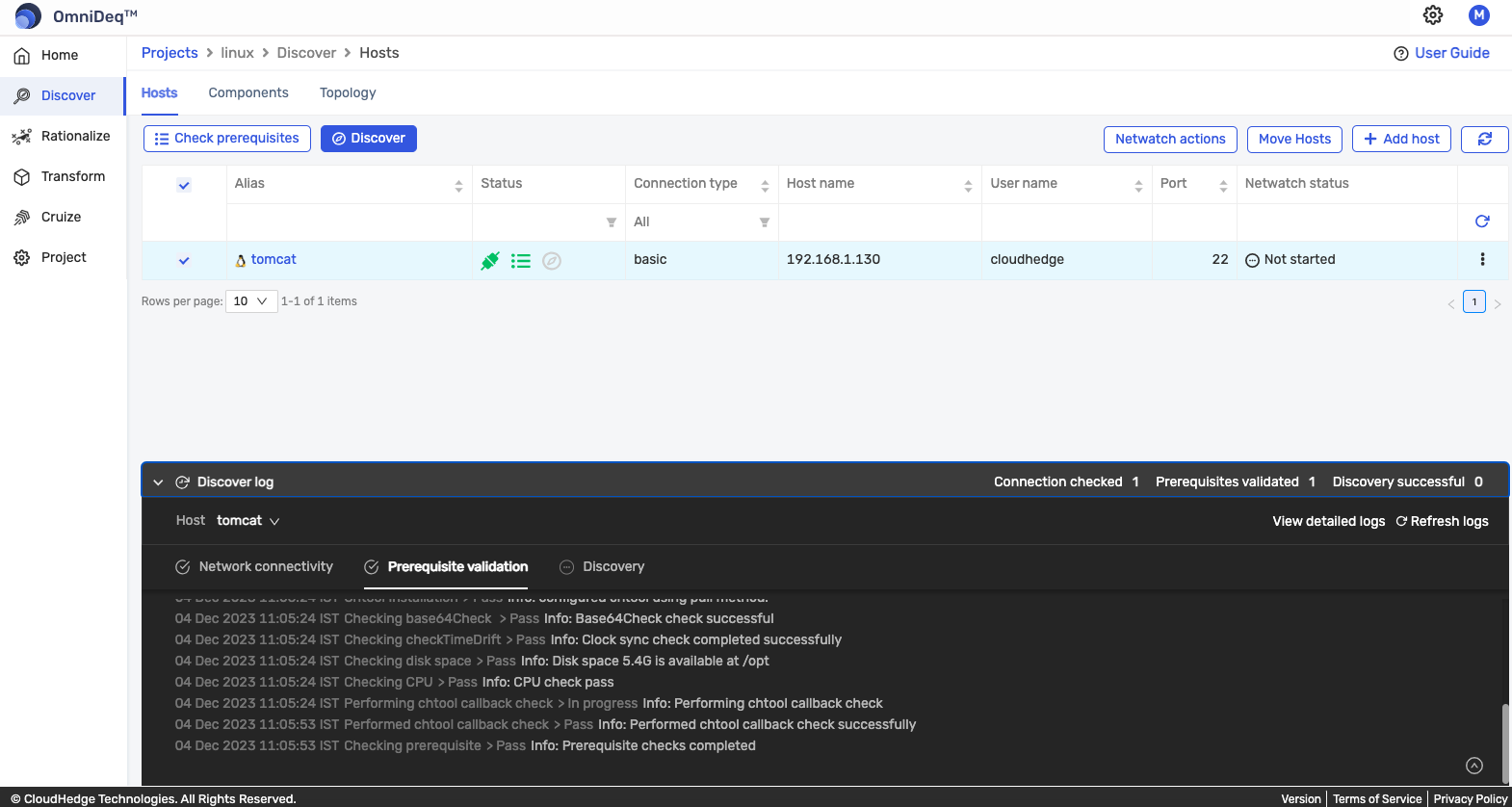Click the tomcat discovery compass status icon
This screenshot has height=807, width=1512.
point(552,260)
